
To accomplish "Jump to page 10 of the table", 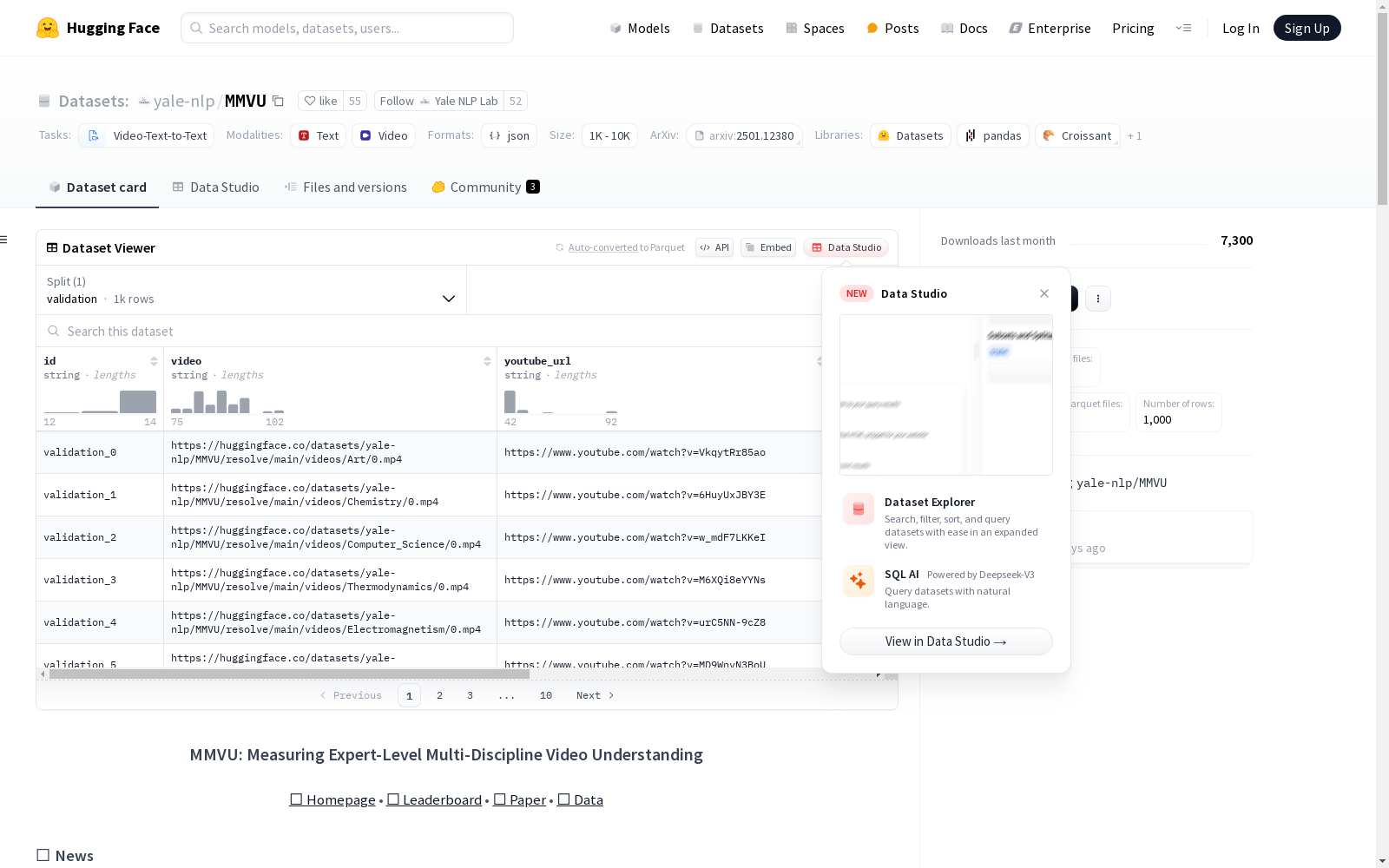I will (x=546, y=695).
